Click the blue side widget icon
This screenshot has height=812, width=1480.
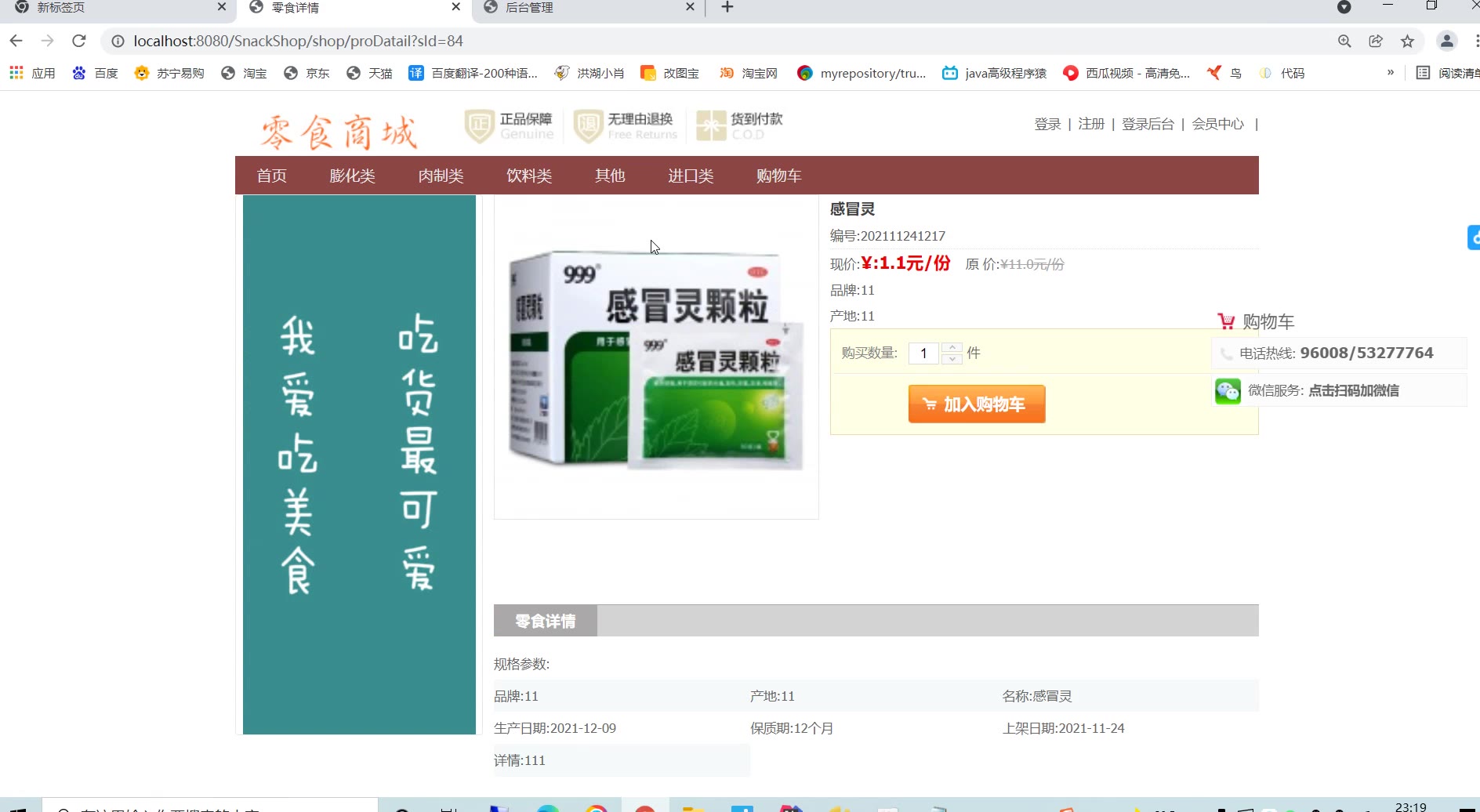point(1474,237)
